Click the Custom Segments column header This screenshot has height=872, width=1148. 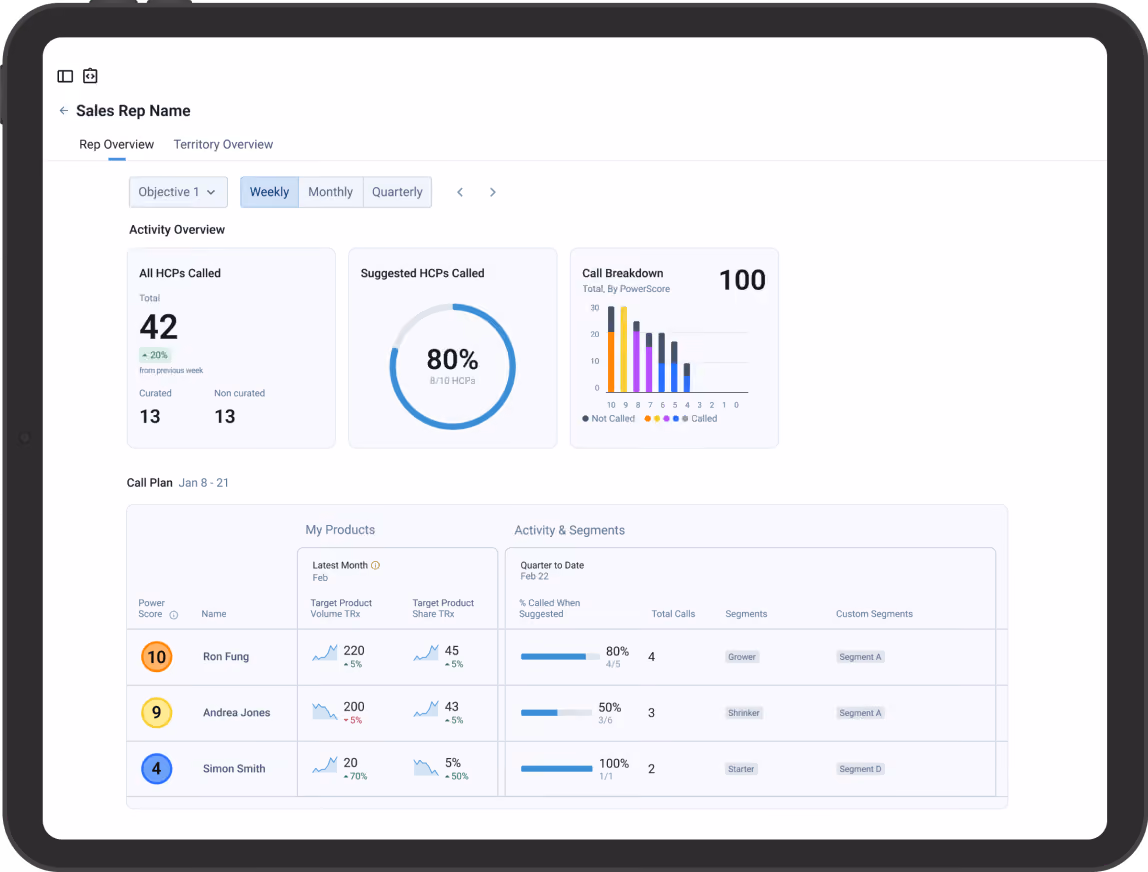point(874,614)
